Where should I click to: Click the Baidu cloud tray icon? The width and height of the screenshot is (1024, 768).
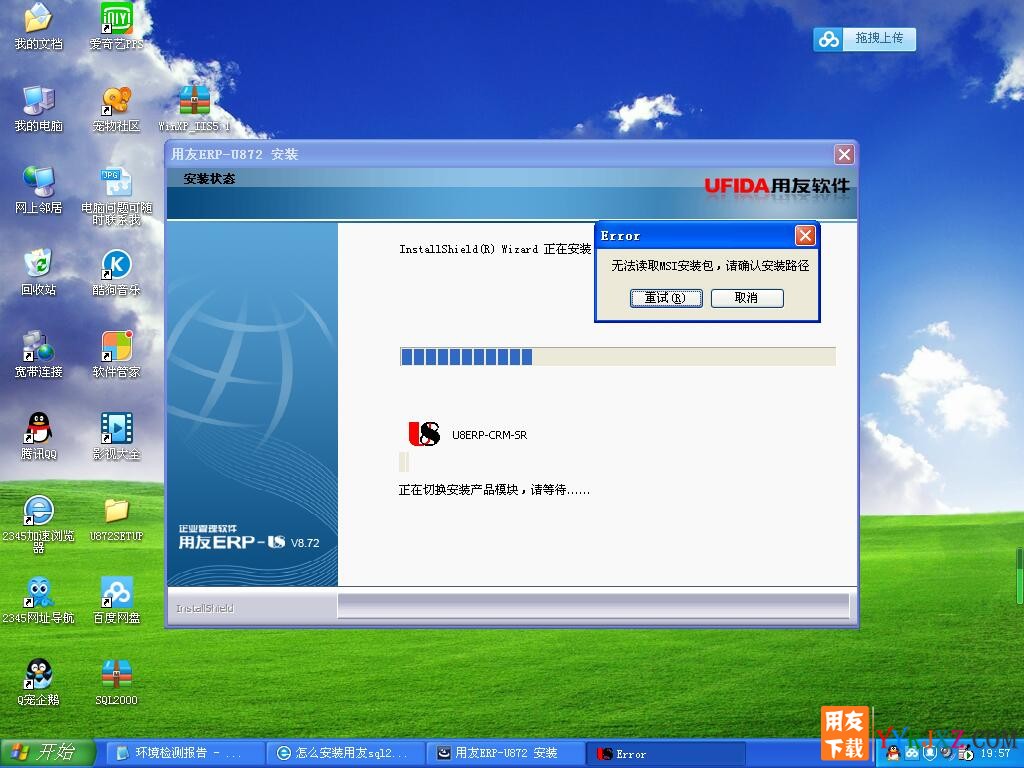point(911,753)
